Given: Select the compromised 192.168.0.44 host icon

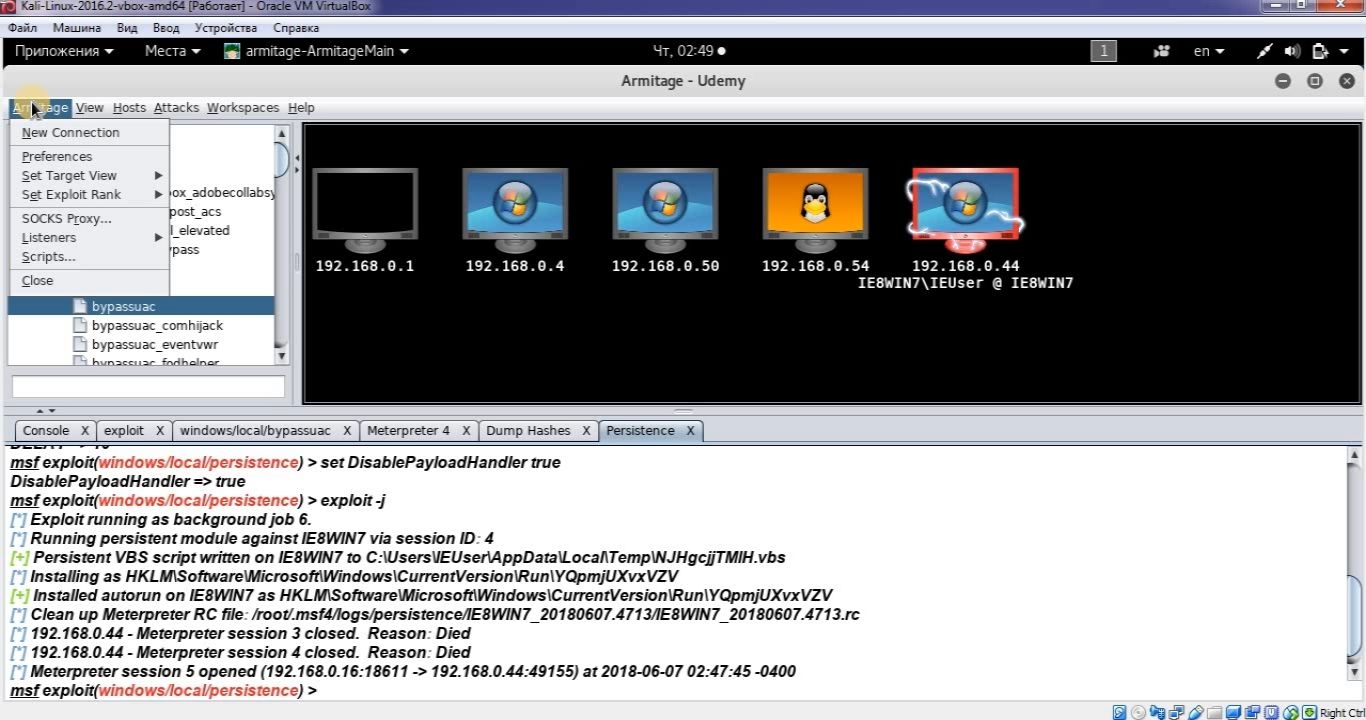Looking at the screenshot, I should pos(965,208).
